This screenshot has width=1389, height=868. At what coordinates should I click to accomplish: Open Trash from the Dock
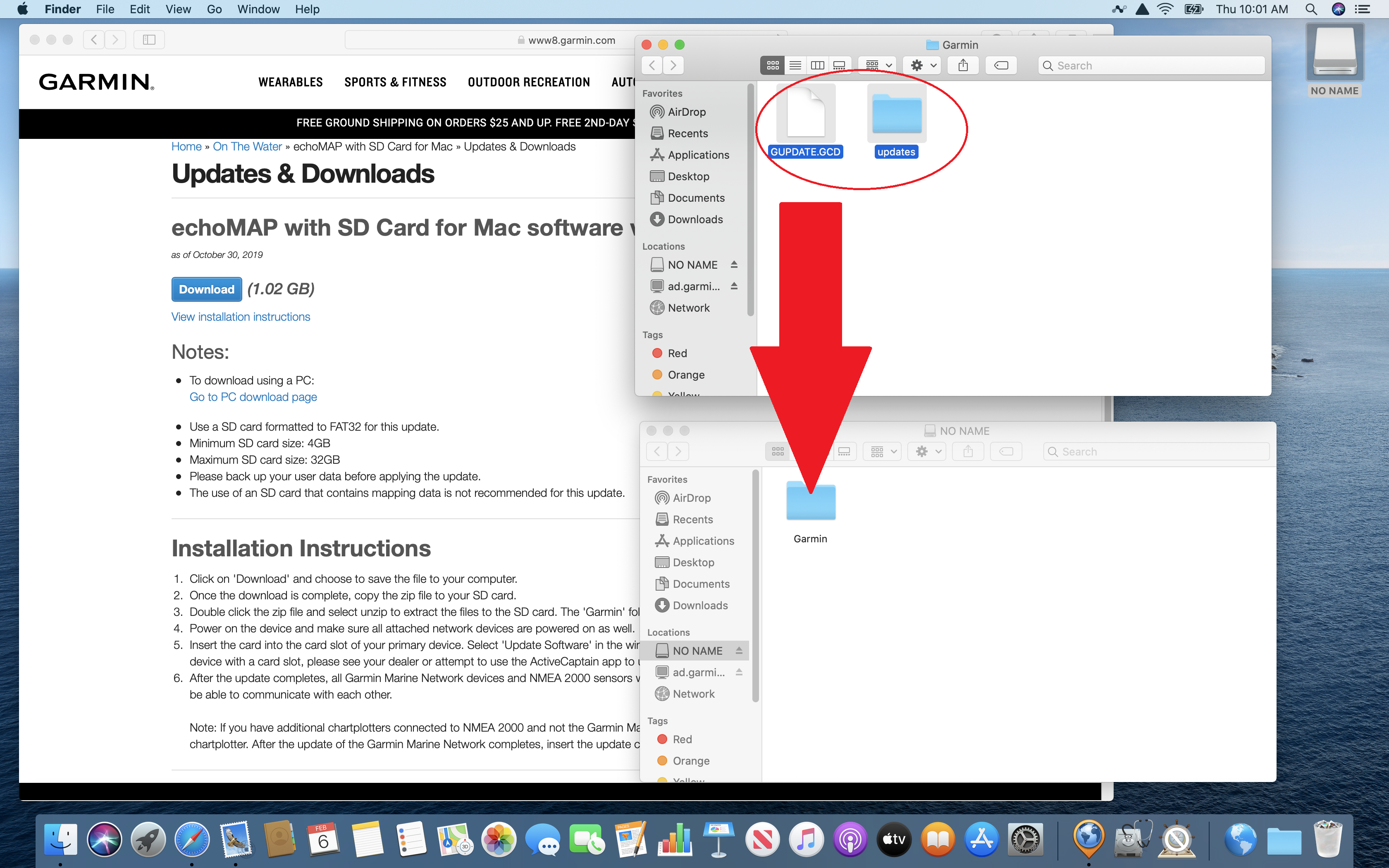(1328, 840)
